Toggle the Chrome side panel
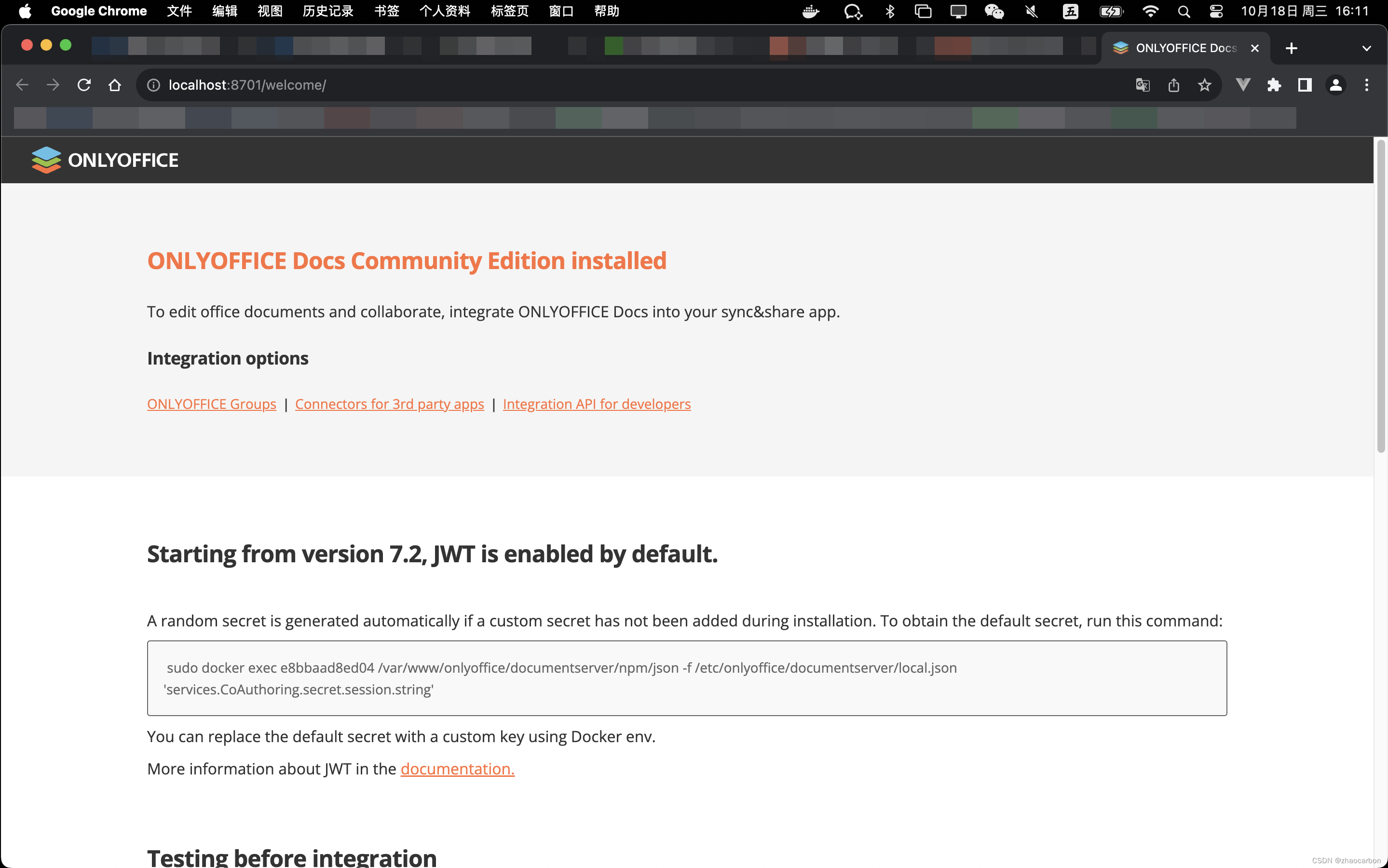The width and height of the screenshot is (1388, 868). (1305, 85)
